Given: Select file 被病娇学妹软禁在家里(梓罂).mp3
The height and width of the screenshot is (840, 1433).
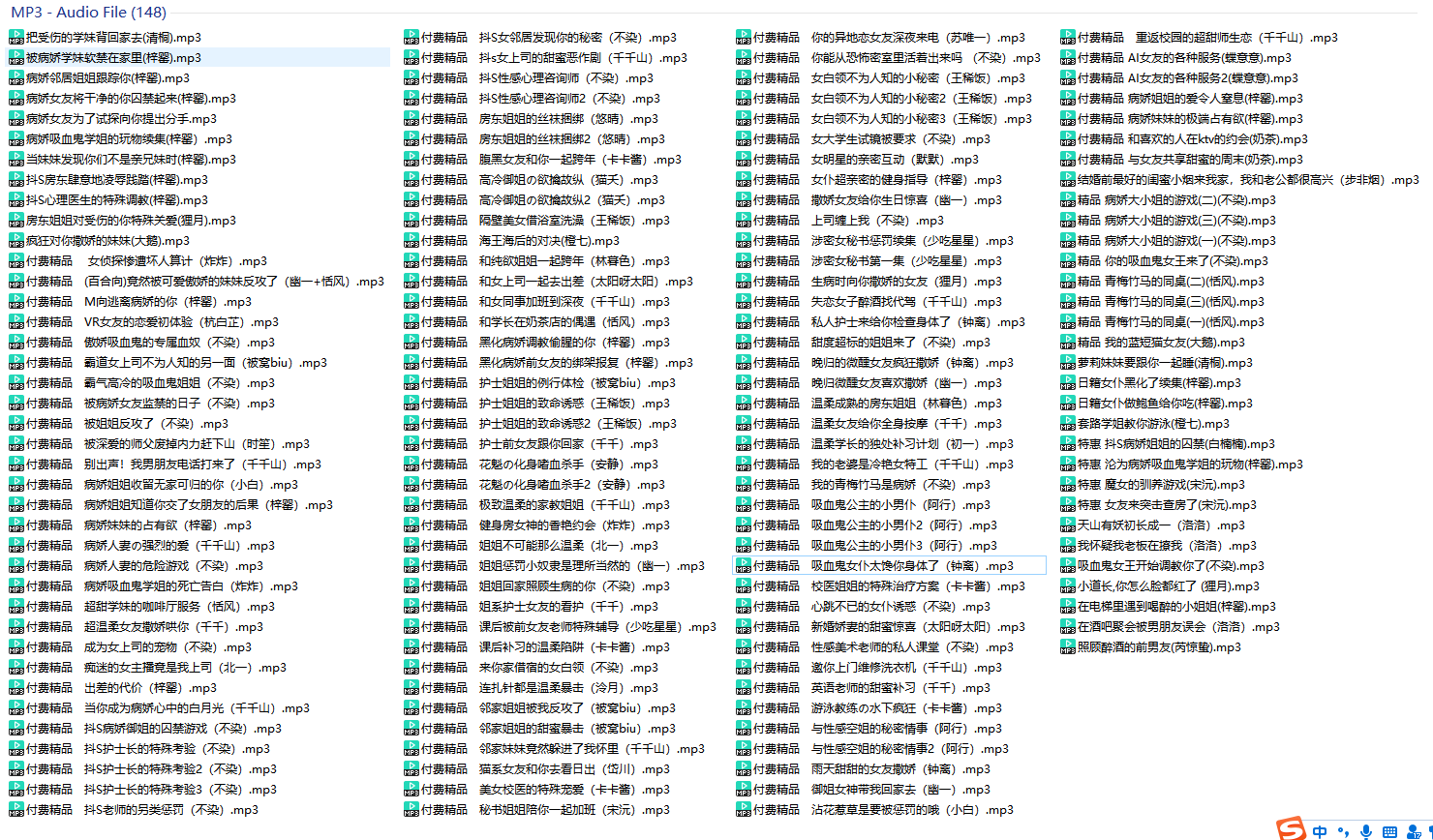Looking at the screenshot, I should tap(113, 58).
